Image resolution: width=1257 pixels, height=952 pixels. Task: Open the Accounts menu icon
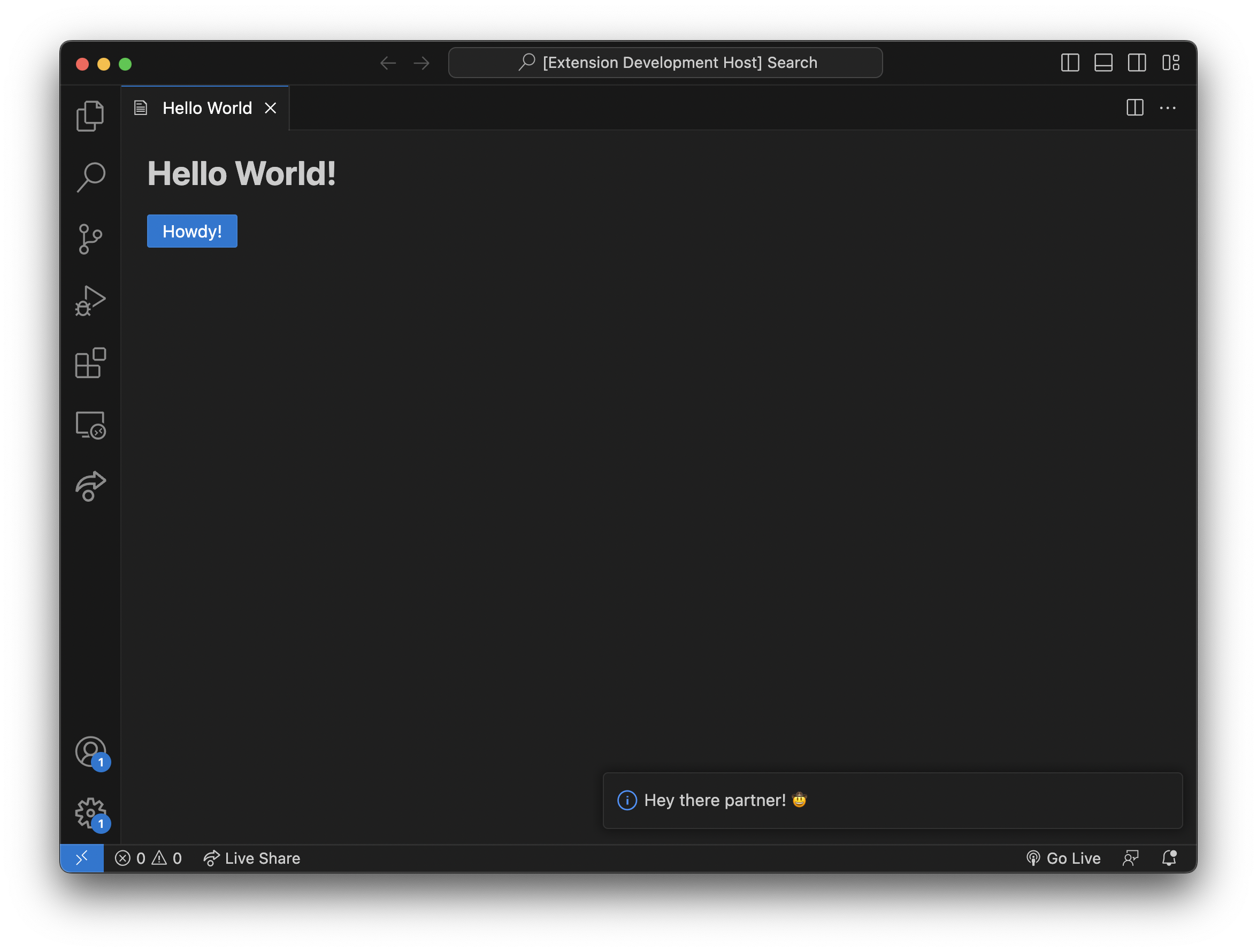(x=90, y=751)
